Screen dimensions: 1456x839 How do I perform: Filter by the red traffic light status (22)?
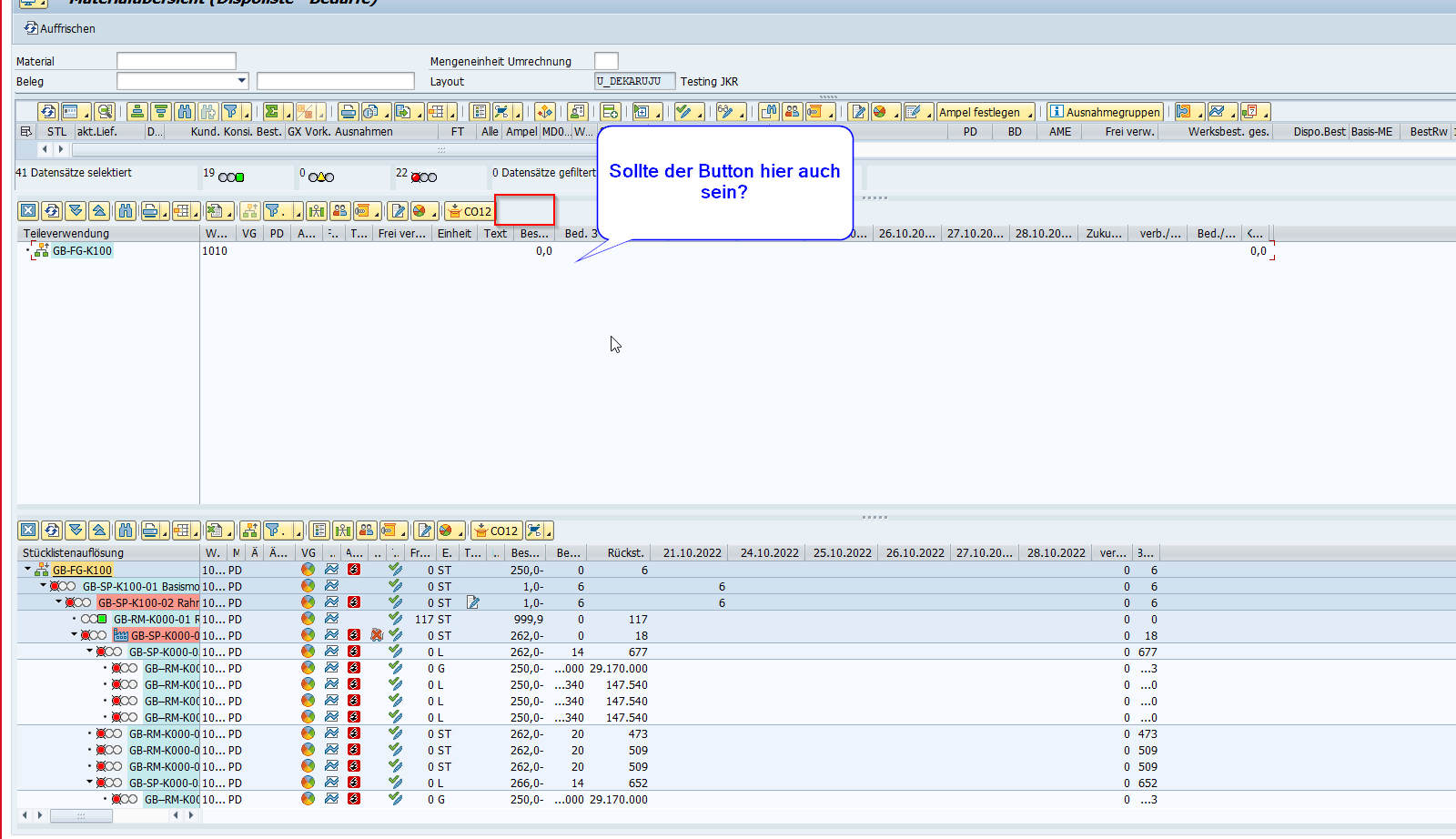pos(424,177)
